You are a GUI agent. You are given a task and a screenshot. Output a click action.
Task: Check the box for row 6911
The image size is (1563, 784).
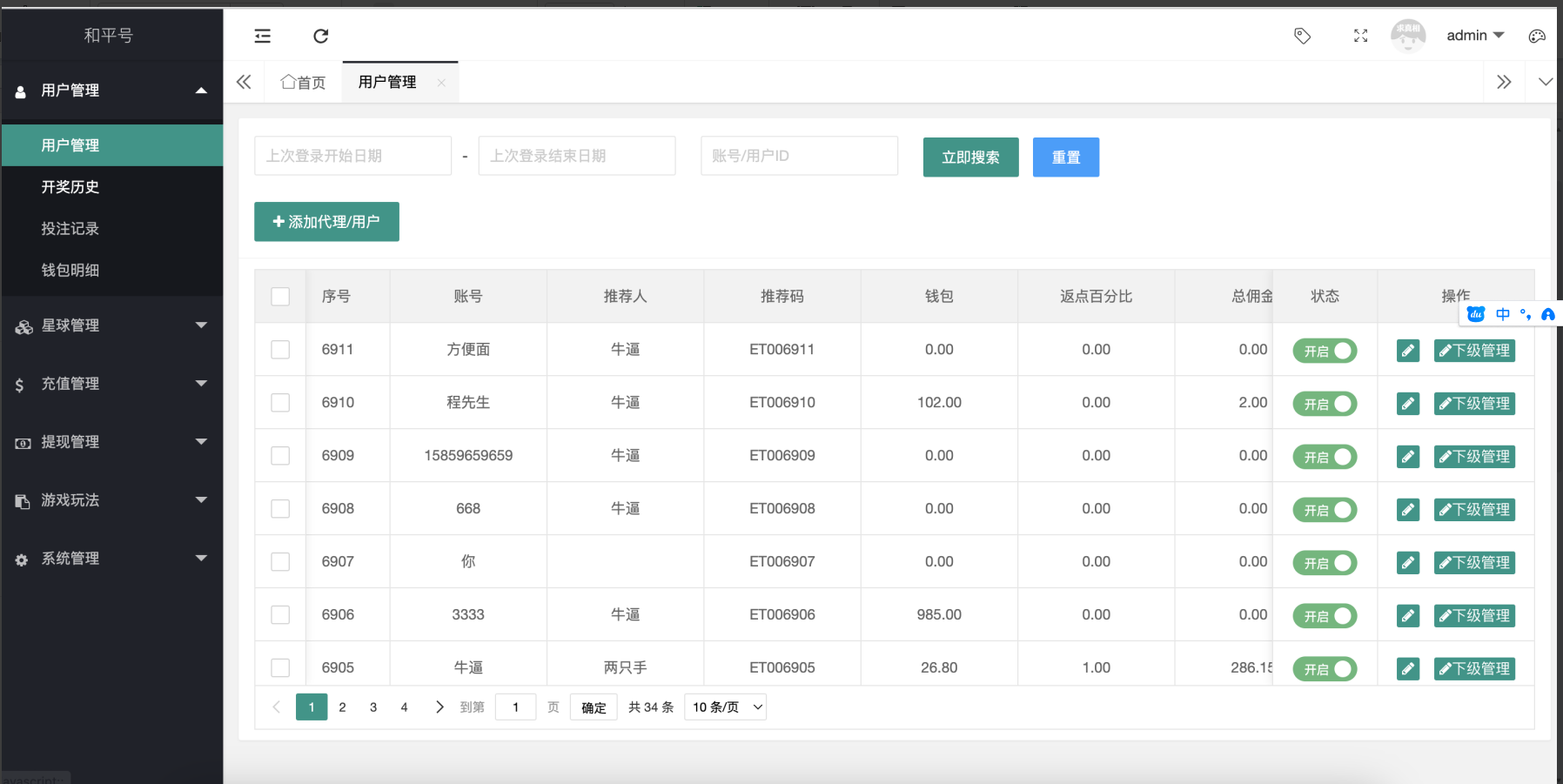pos(280,350)
